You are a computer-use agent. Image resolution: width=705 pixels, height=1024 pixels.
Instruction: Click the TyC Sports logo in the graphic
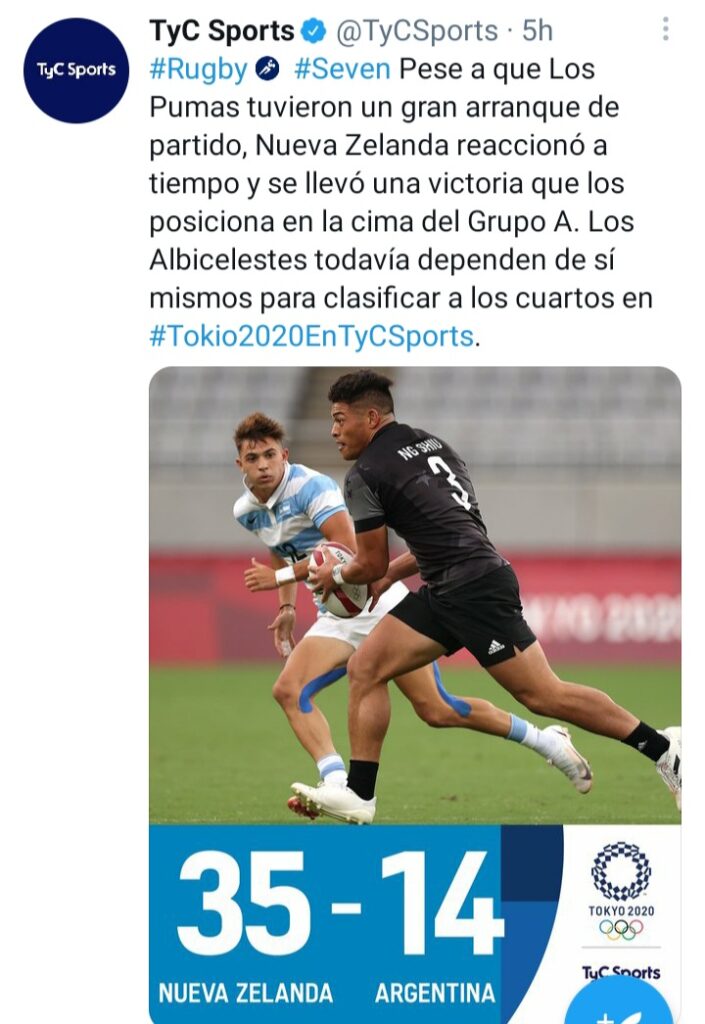tap(621, 972)
